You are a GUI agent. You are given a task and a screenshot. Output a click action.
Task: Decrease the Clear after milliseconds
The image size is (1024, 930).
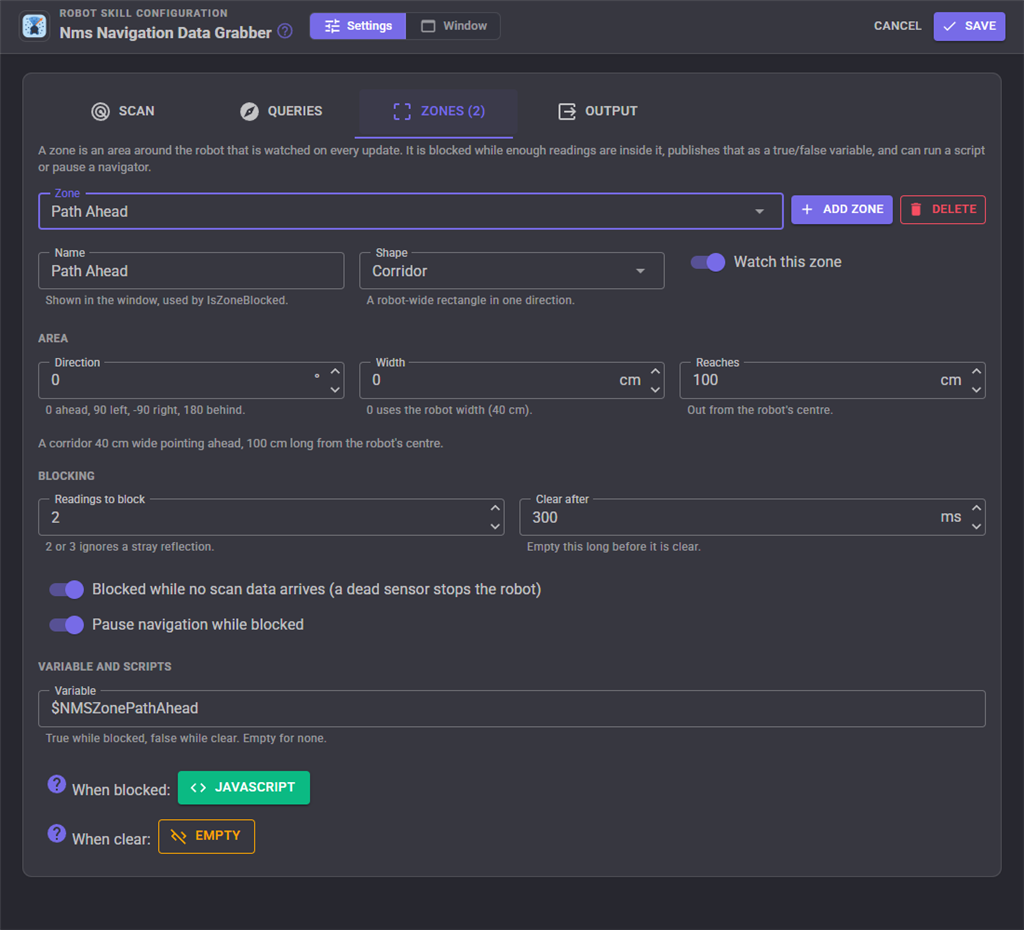(x=976, y=526)
